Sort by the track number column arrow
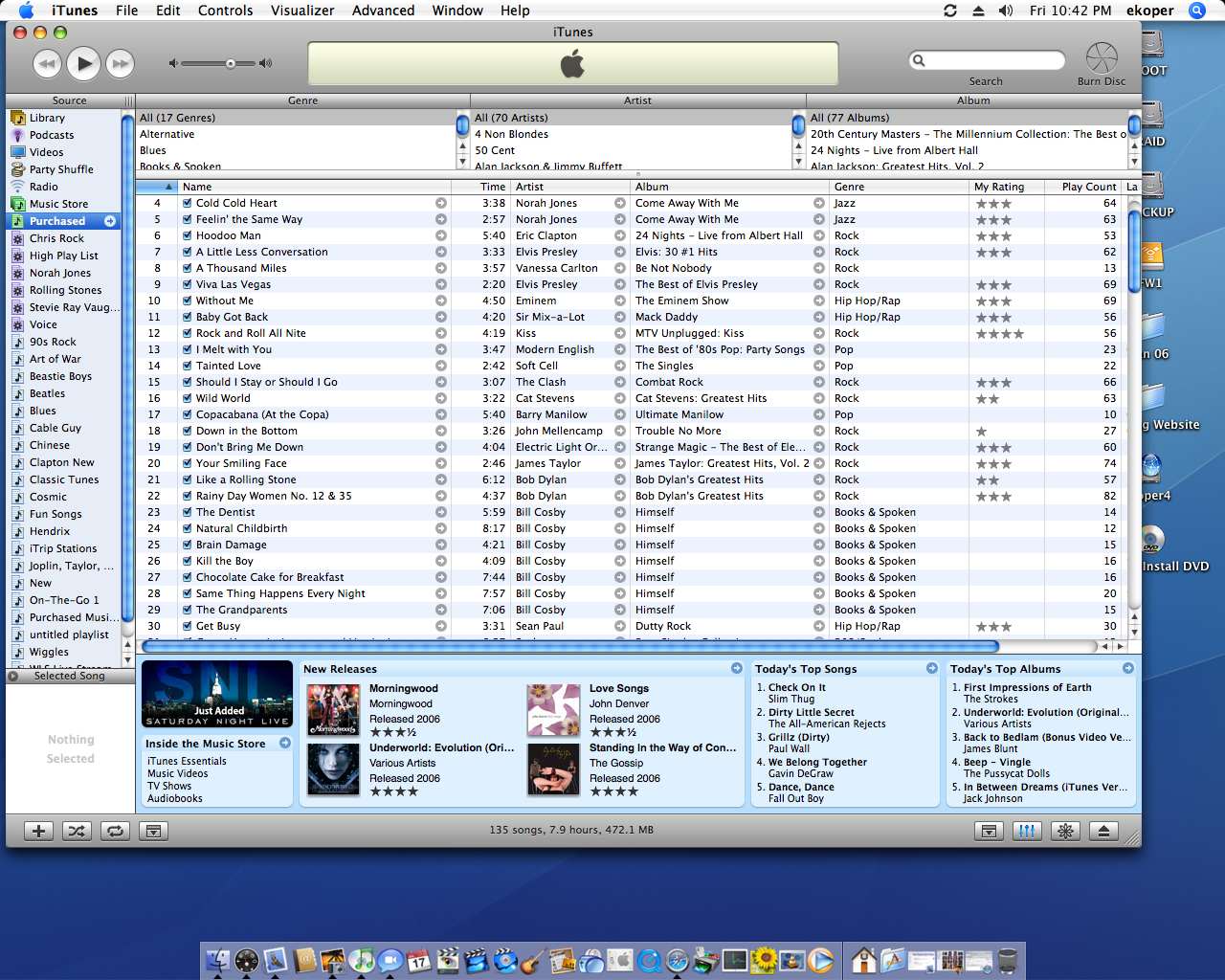Viewport: 1225px width, 980px height. (157, 187)
